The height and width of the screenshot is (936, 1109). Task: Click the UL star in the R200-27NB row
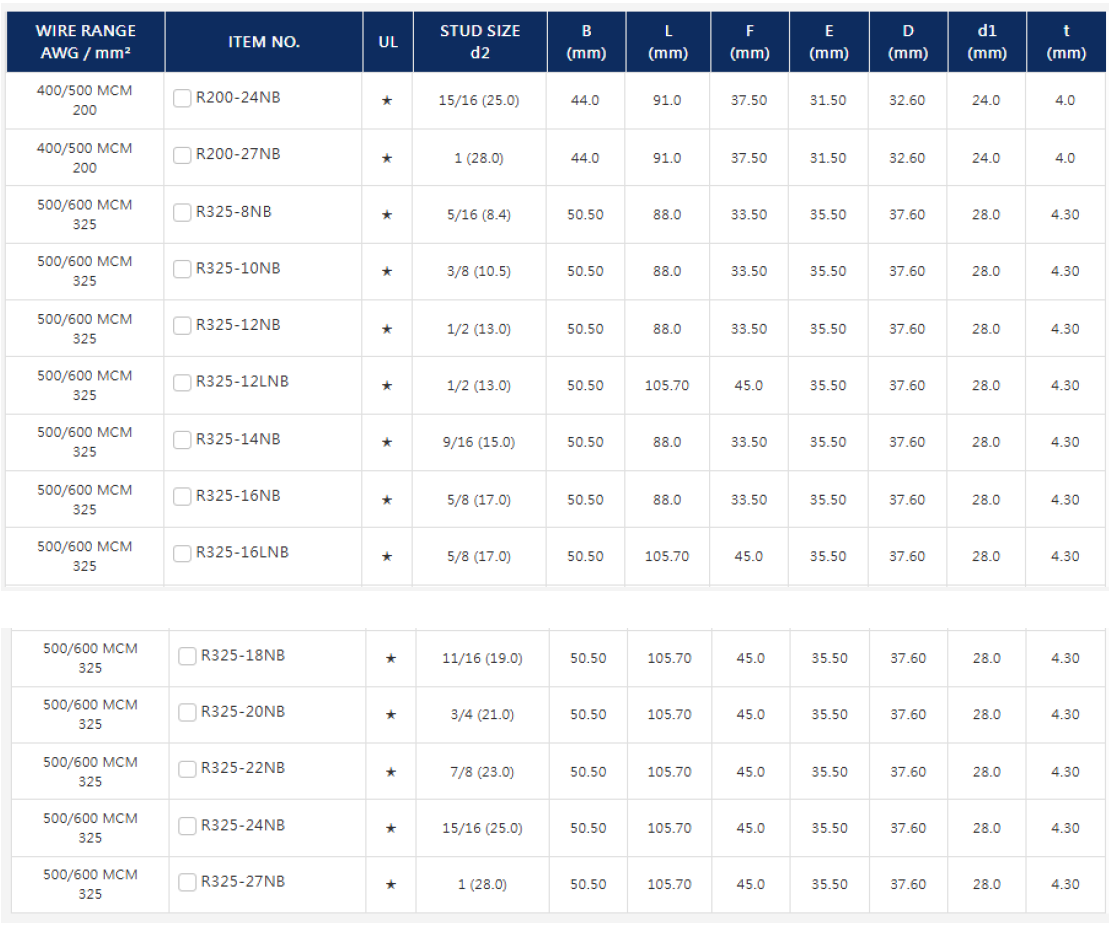(x=387, y=158)
